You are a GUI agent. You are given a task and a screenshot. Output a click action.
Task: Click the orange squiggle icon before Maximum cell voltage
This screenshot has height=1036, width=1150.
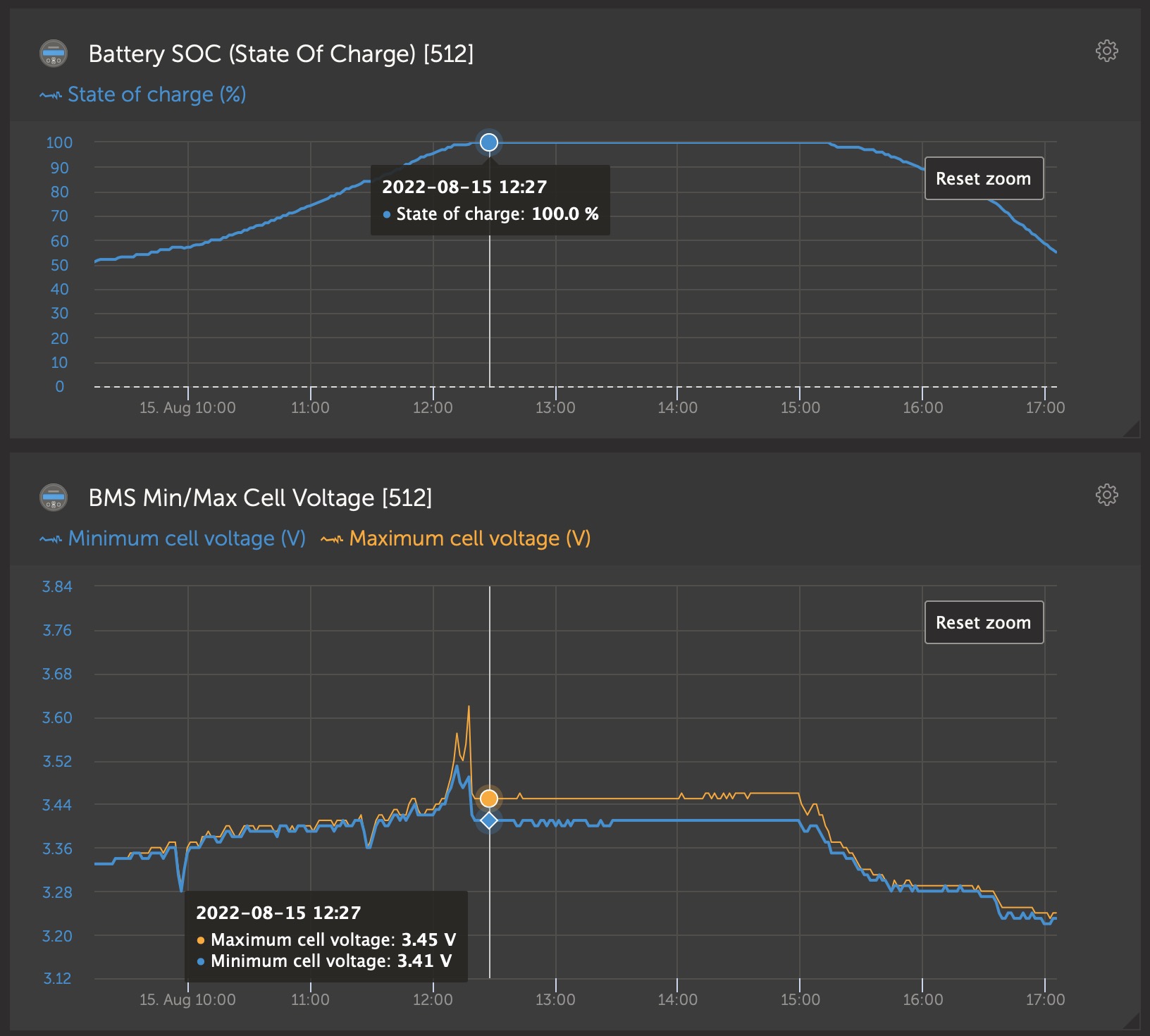point(332,539)
